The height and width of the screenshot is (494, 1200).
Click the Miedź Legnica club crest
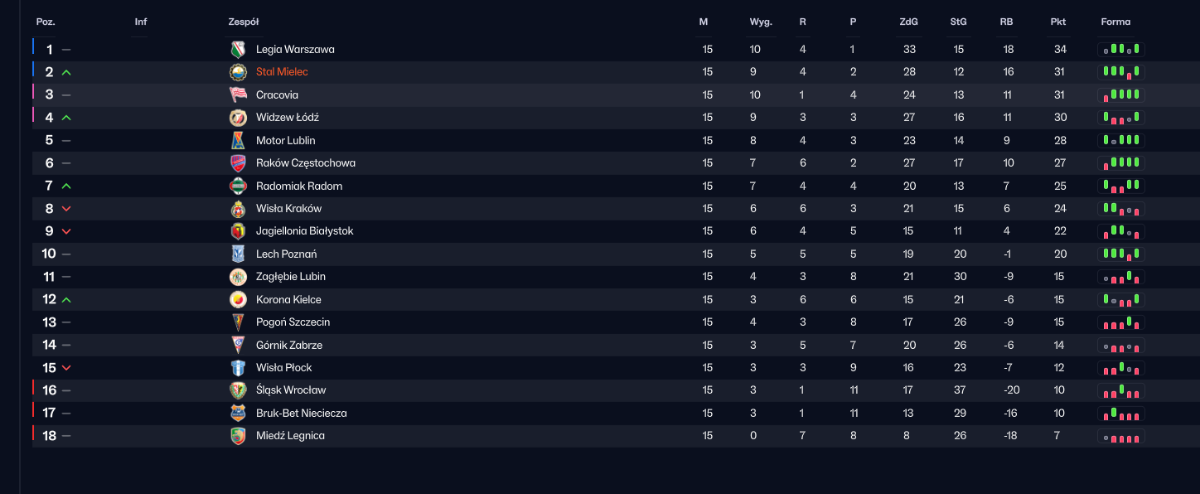click(x=238, y=435)
